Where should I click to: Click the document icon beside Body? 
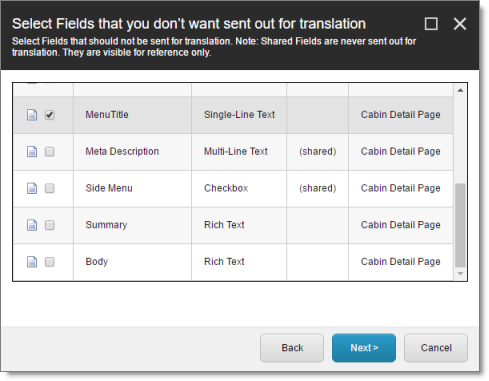(x=32, y=262)
